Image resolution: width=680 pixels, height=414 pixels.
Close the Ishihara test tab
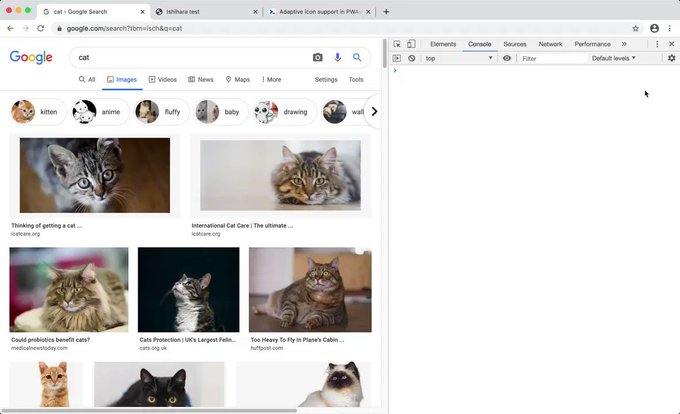click(x=255, y=12)
